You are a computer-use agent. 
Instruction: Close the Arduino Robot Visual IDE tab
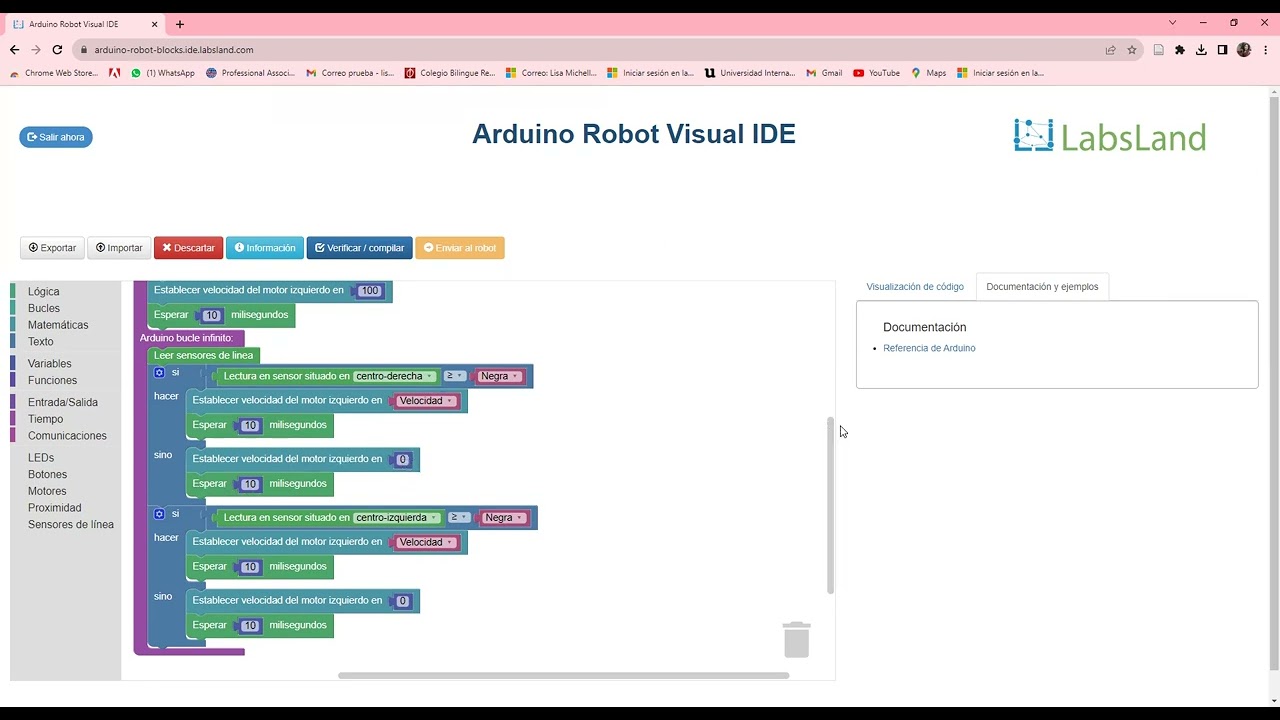(x=155, y=24)
